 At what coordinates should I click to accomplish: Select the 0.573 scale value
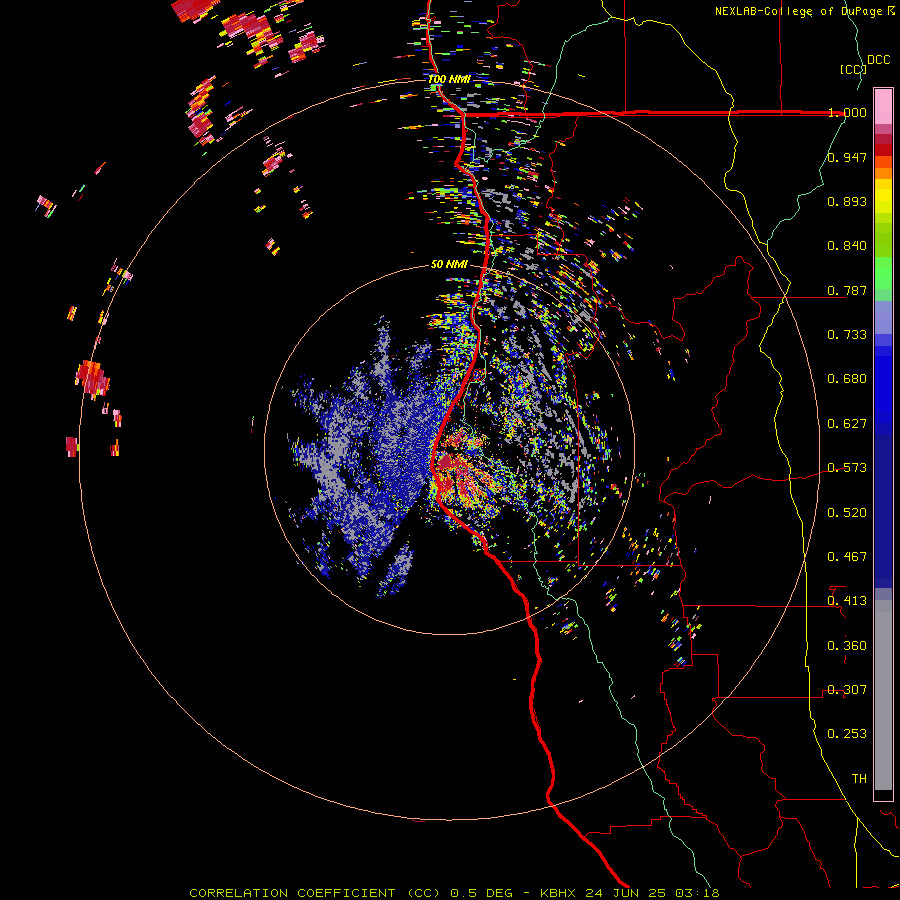[x=847, y=468]
